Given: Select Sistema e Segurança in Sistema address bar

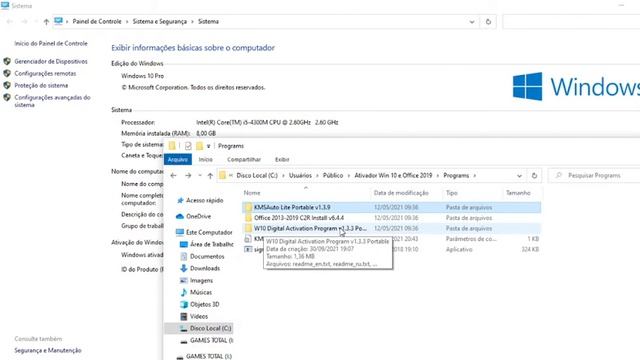Looking at the screenshot, I should click(x=160, y=22).
